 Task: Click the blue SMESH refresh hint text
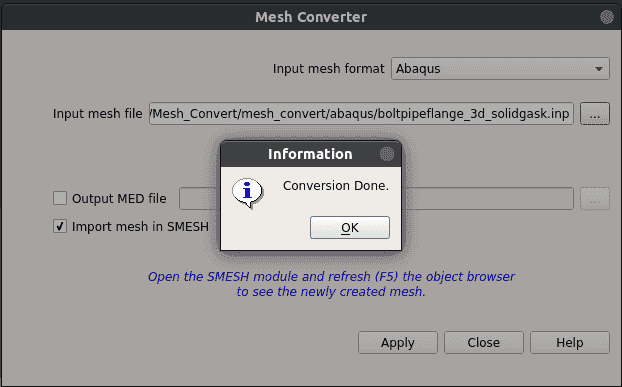331,284
